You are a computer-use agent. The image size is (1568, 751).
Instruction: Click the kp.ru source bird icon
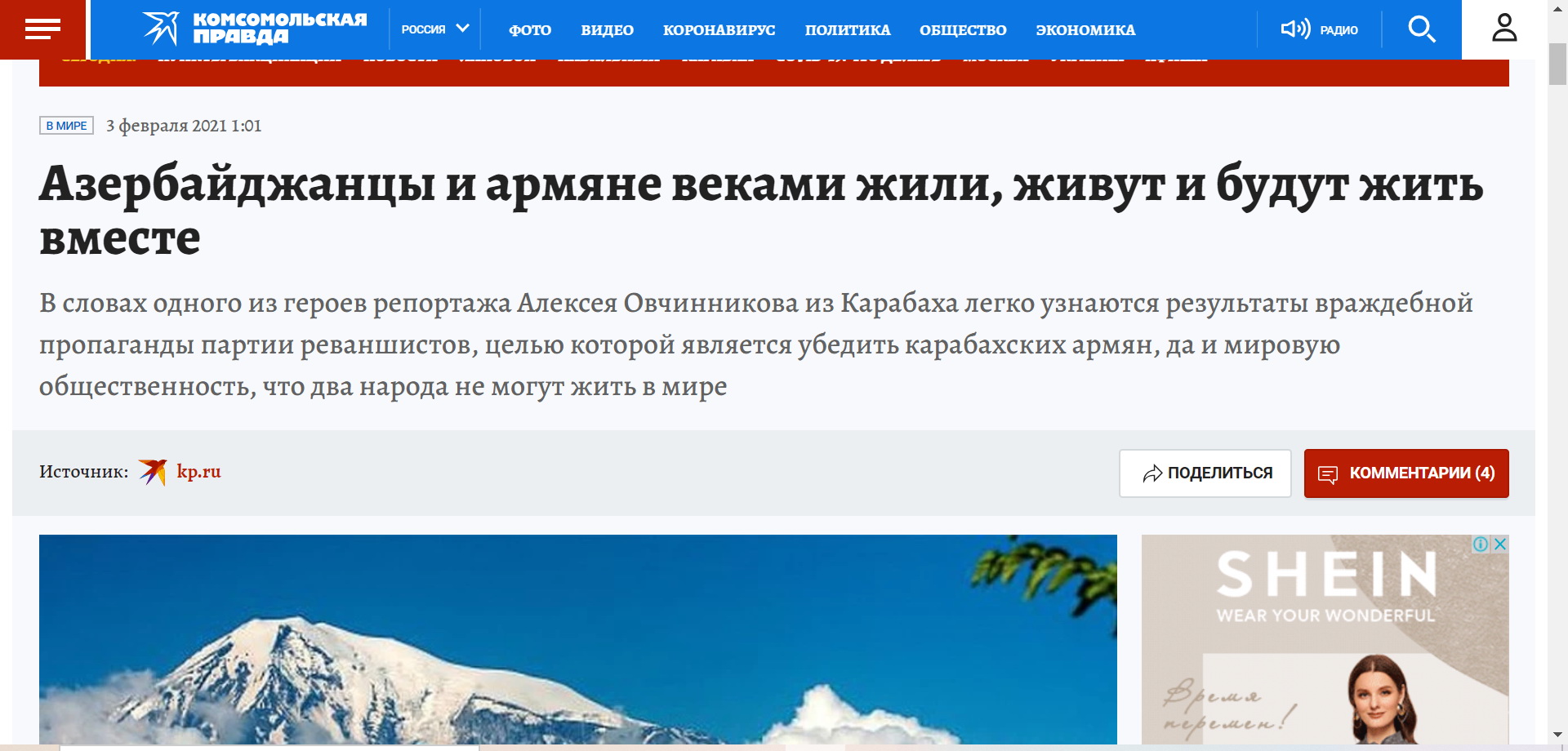(x=153, y=472)
